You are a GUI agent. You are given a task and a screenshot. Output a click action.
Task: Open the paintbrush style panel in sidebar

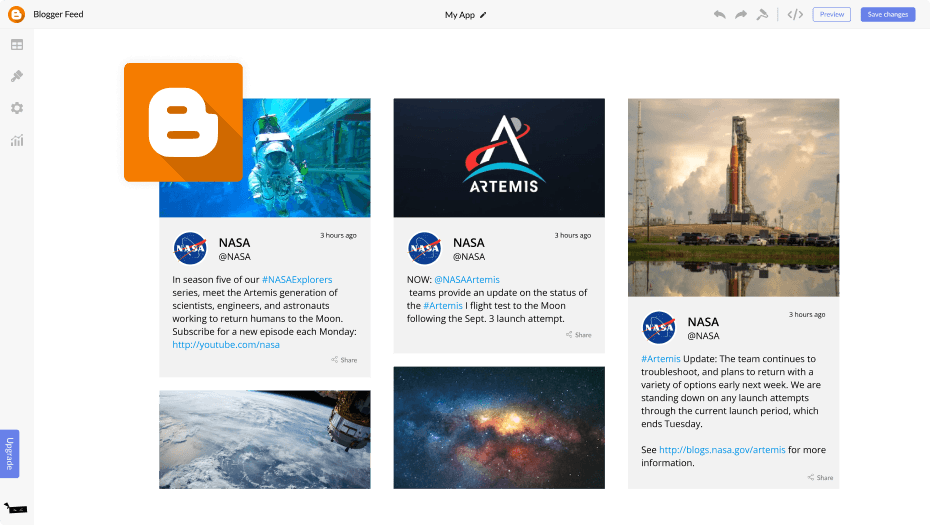coord(17,76)
